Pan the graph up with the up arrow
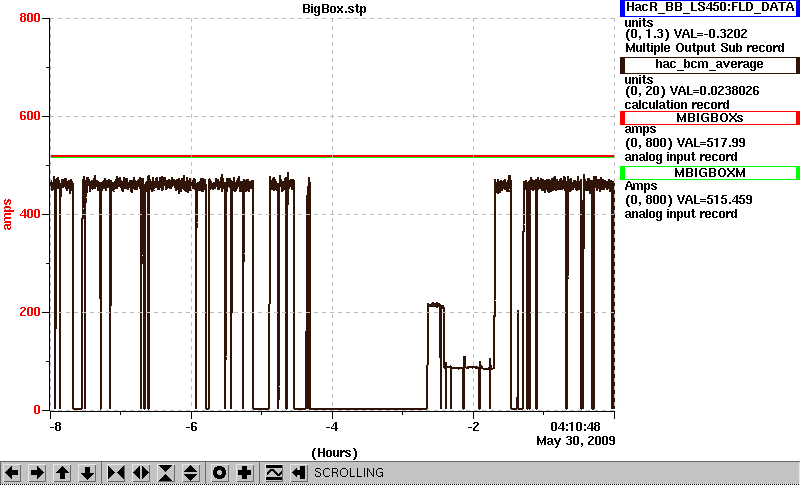This screenshot has height=485, width=800. click(62, 473)
